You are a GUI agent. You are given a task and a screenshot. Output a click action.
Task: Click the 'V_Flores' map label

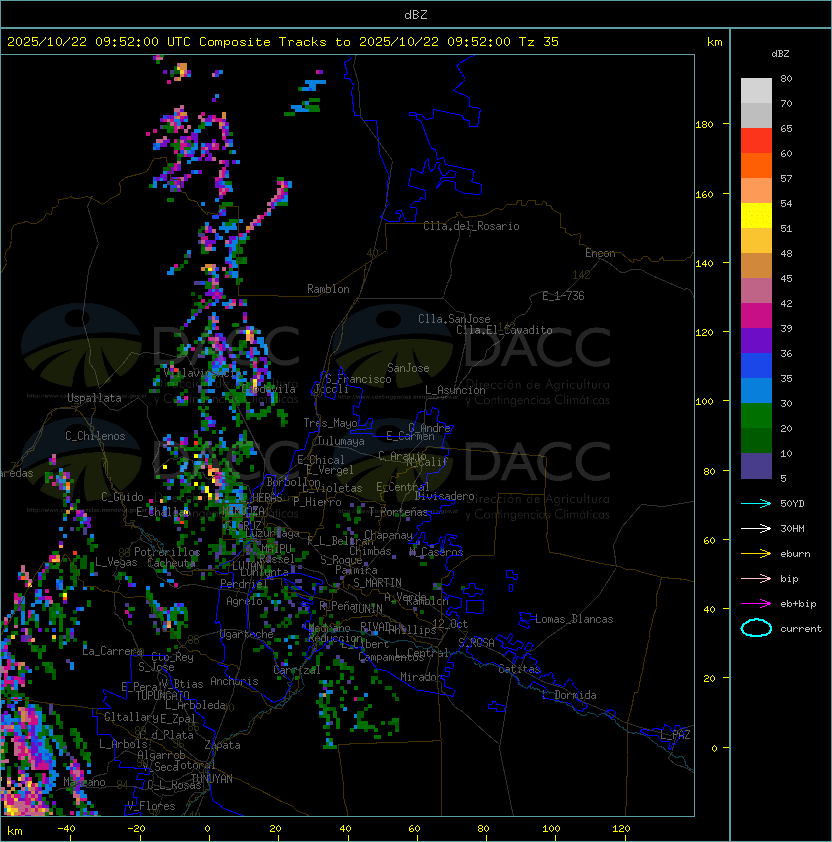pos(151,806)
